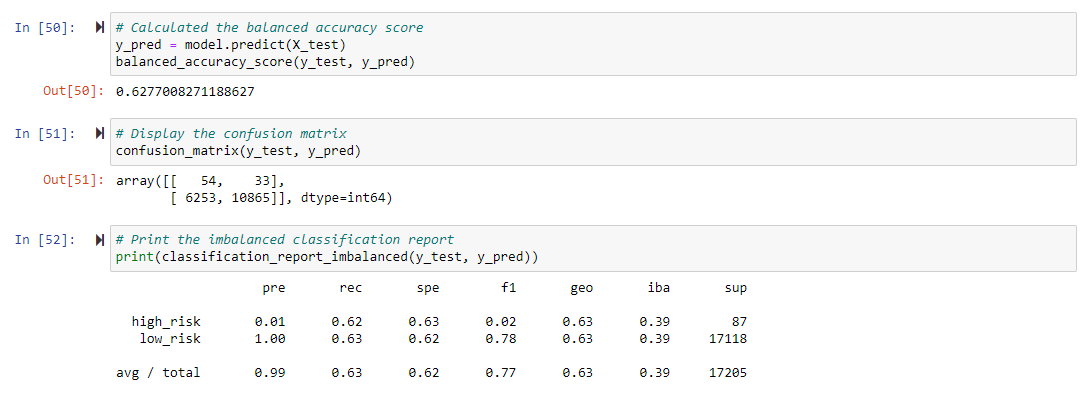Click the 'spe' column header
1089x413 pixels.
[x=428, y=288]
